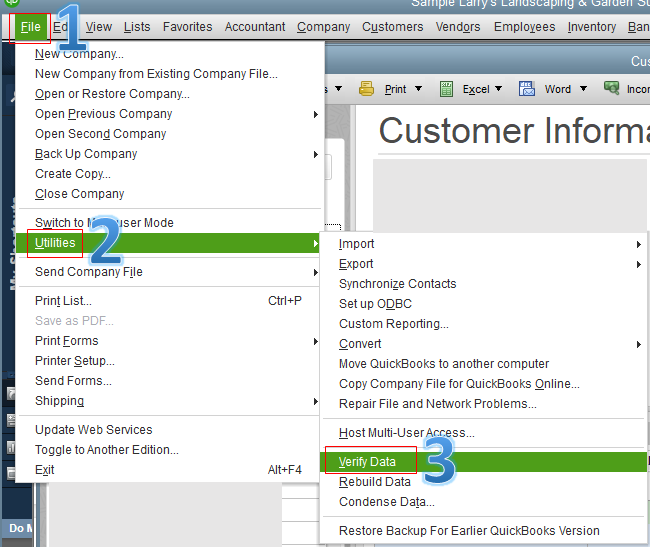Select Close Company

pyautogui.click(x=170, y=194)
